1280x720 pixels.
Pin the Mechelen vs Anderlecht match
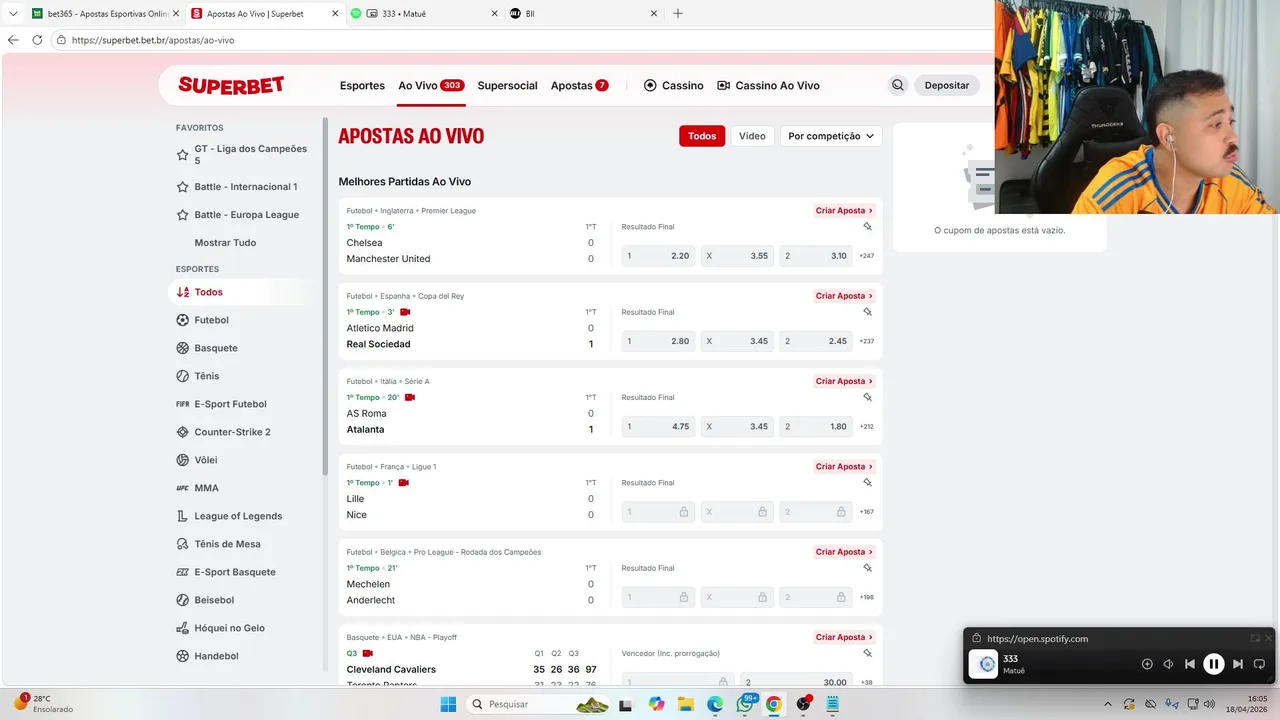868,568
